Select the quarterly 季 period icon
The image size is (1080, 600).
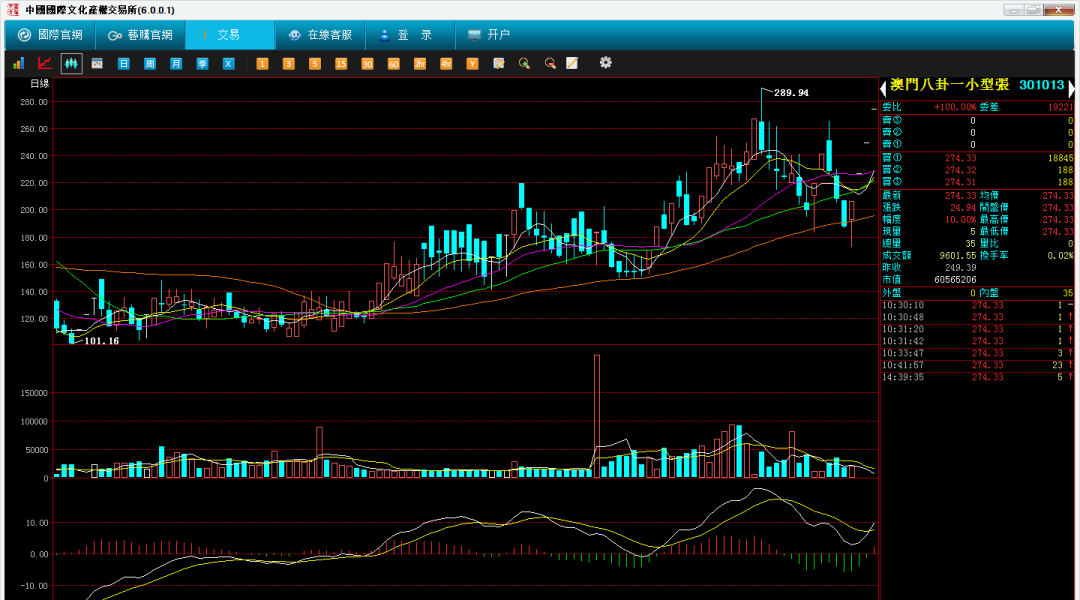coord(202,63)
